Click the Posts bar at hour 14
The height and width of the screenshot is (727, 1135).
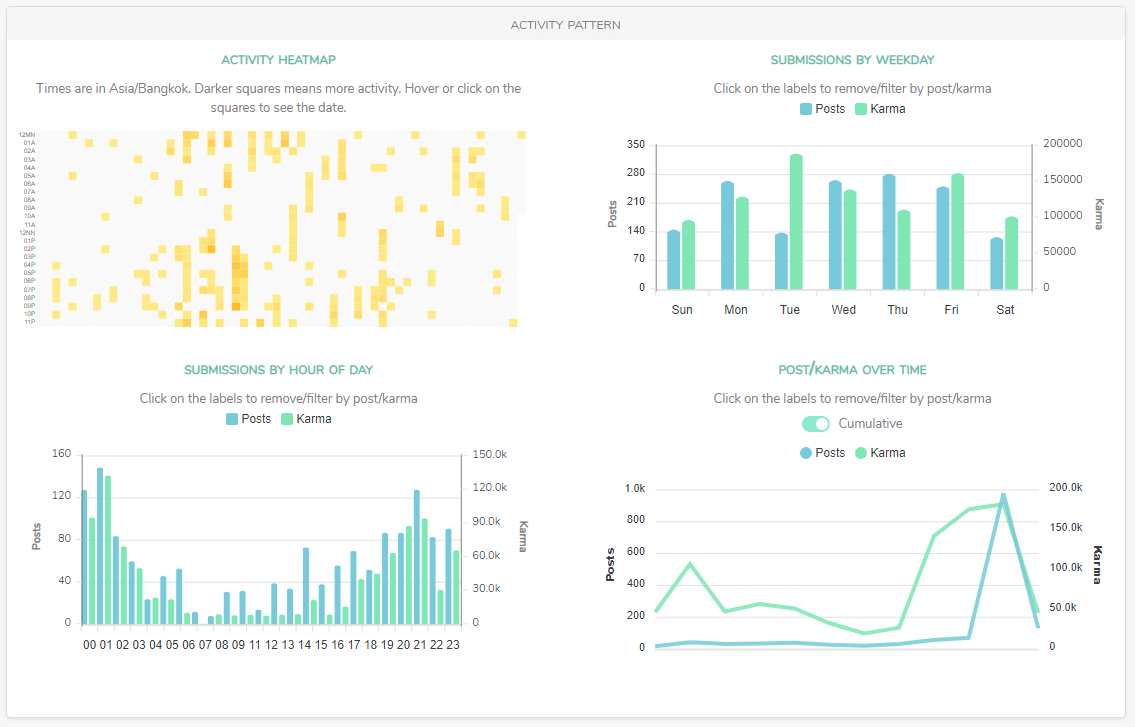tap(305, 586)
